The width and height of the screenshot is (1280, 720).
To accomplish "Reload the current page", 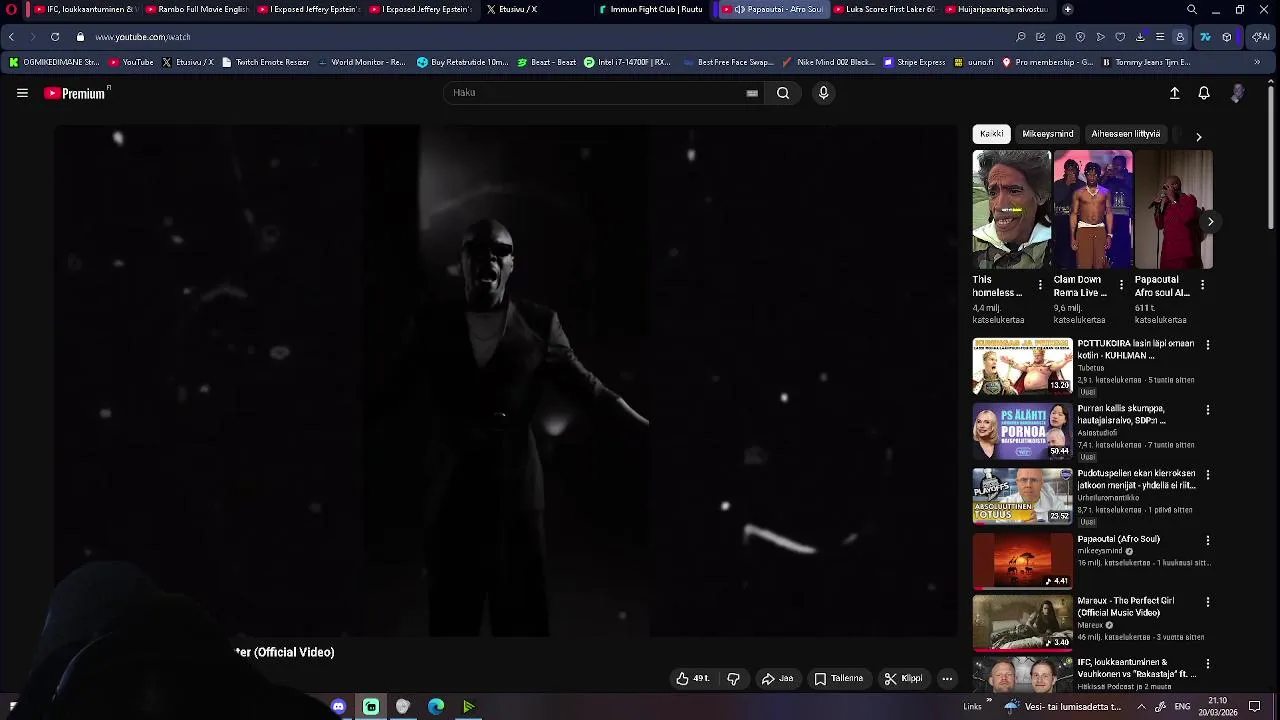I will (55, 37).
